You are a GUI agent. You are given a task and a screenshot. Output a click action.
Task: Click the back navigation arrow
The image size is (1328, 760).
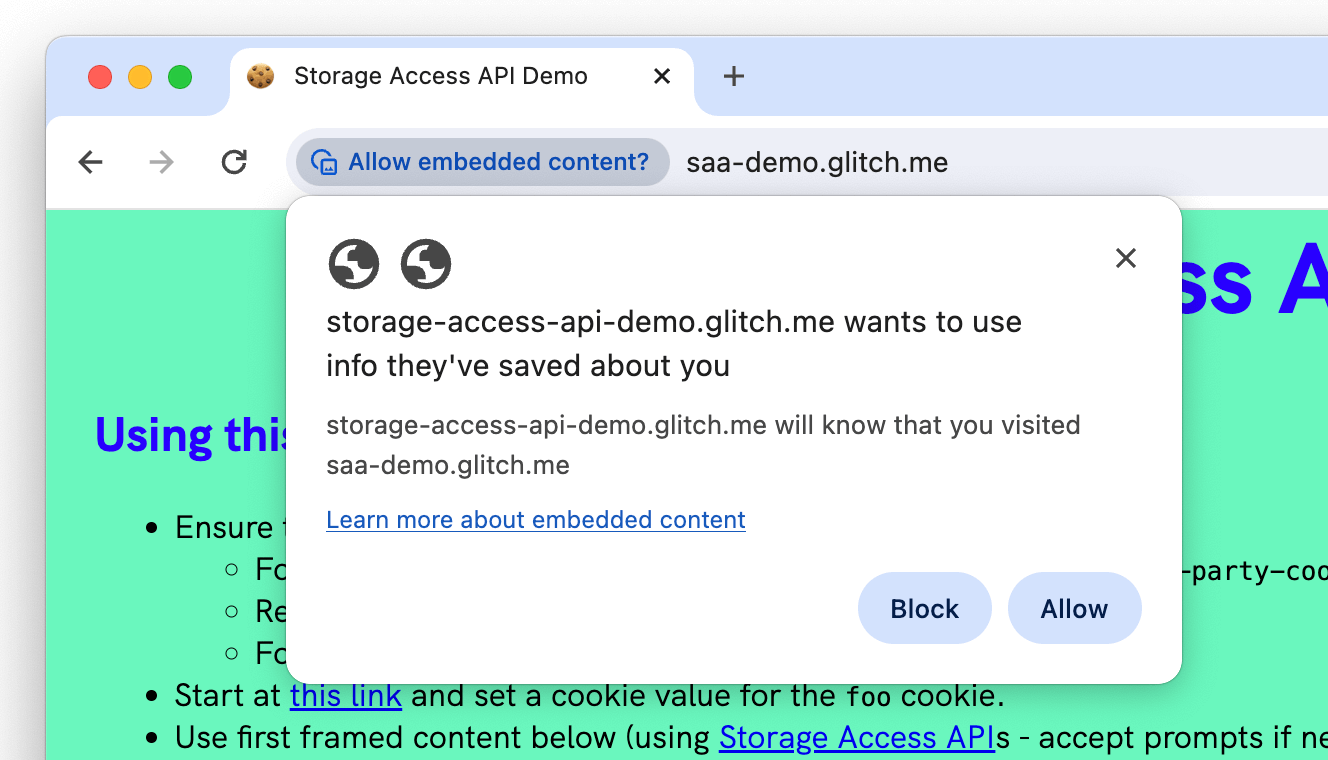(90, 162)
